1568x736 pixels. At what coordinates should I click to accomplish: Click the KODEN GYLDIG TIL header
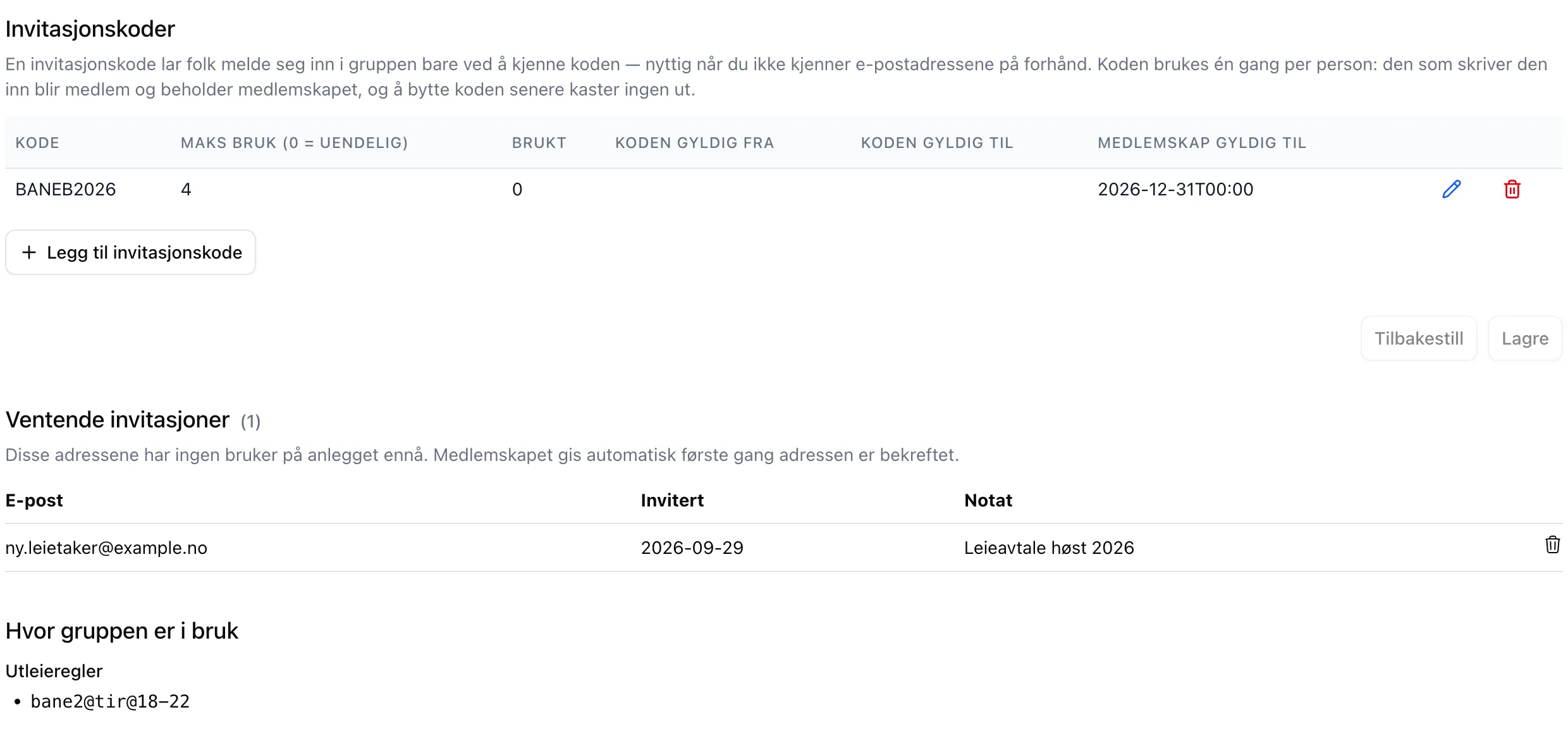(937, 143)
